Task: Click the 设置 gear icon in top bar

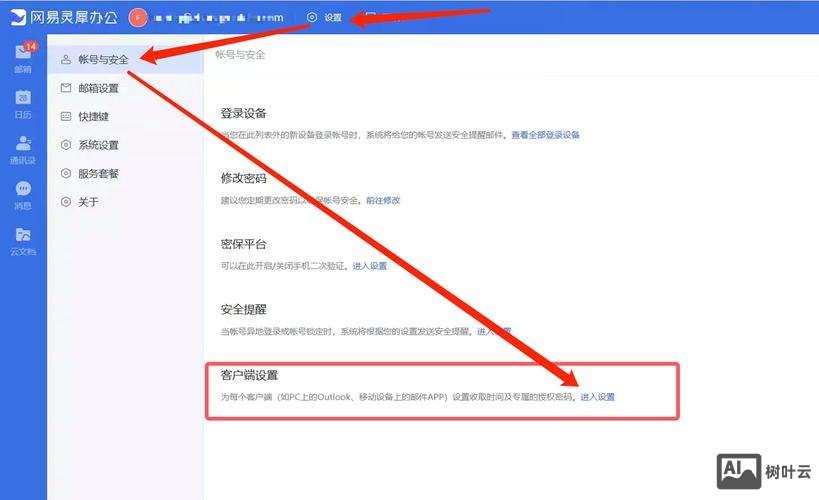Action: click(x=312, y=17)
